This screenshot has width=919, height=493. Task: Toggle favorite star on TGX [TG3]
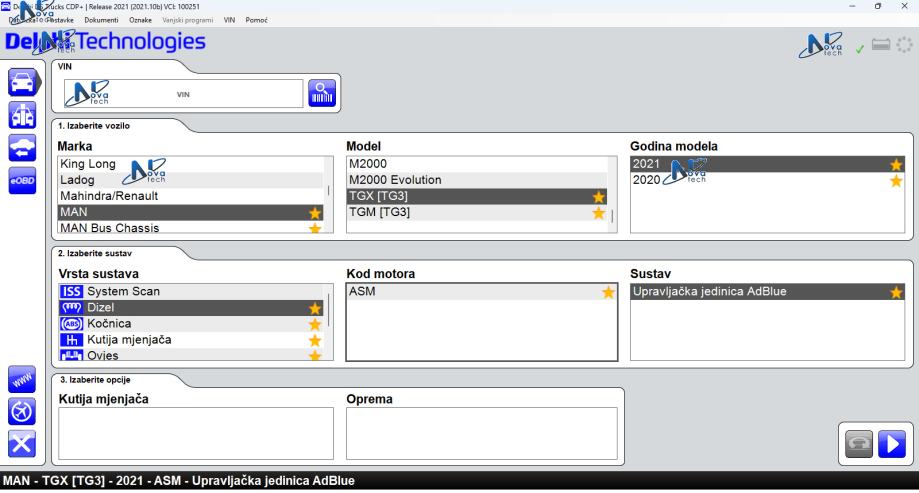click(598, 197)
